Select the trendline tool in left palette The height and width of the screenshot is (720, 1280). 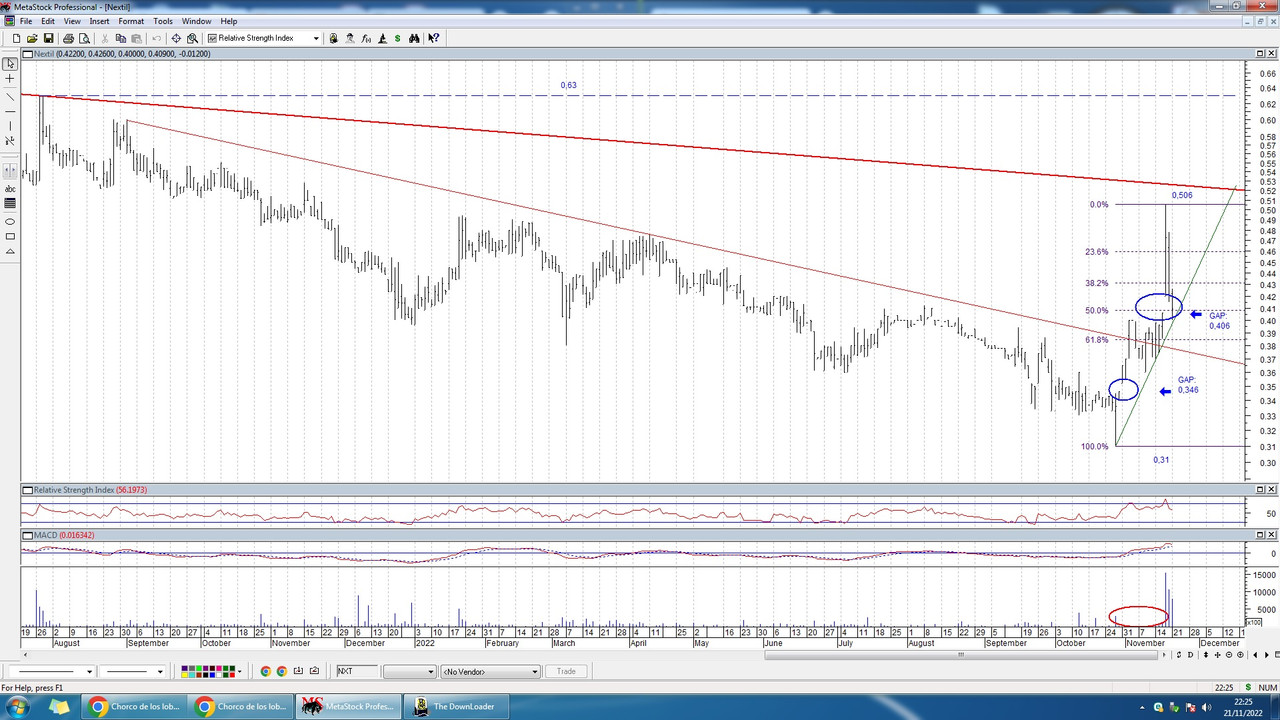point(10,96)
